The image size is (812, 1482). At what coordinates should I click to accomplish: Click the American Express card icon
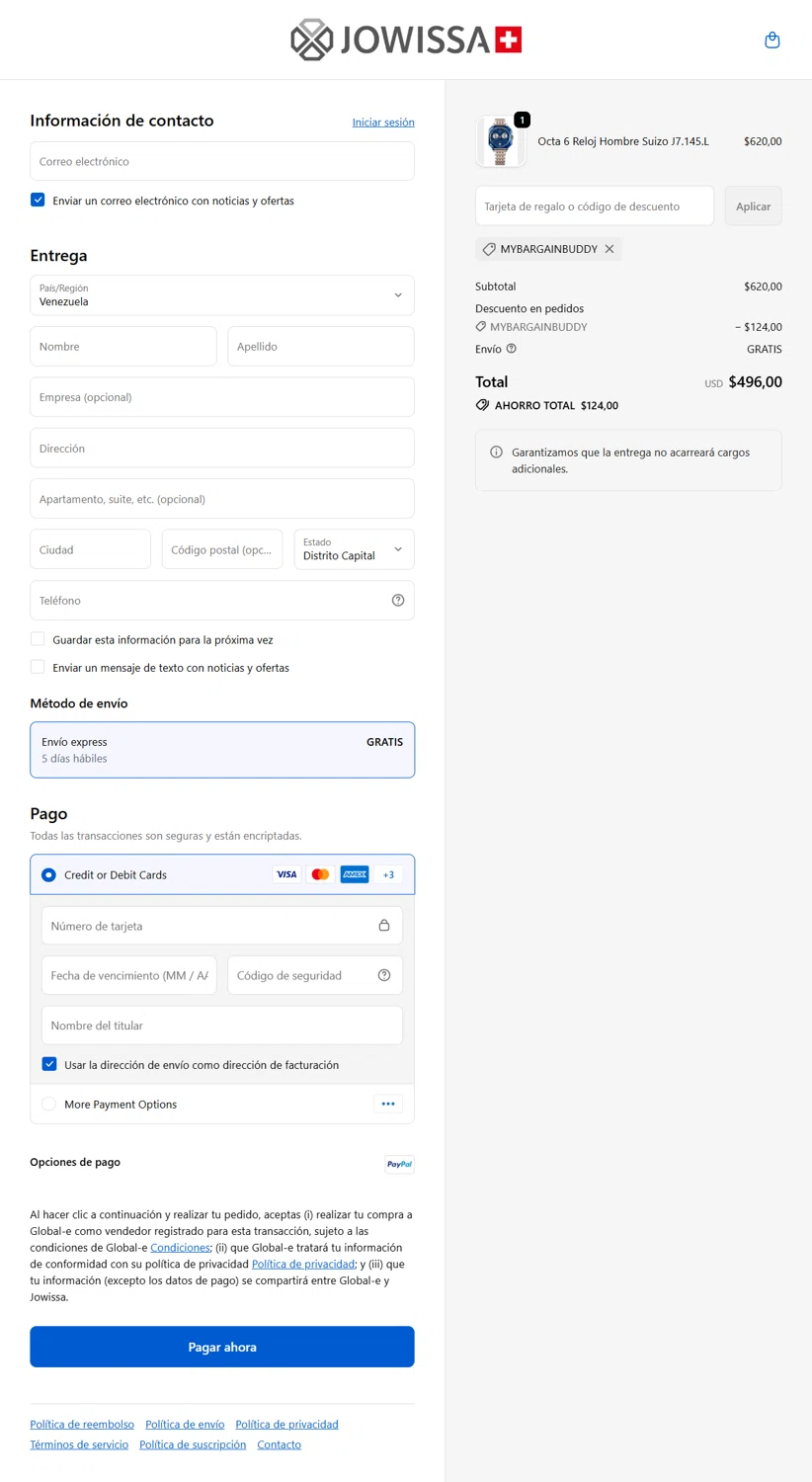[x=355, y=874]
